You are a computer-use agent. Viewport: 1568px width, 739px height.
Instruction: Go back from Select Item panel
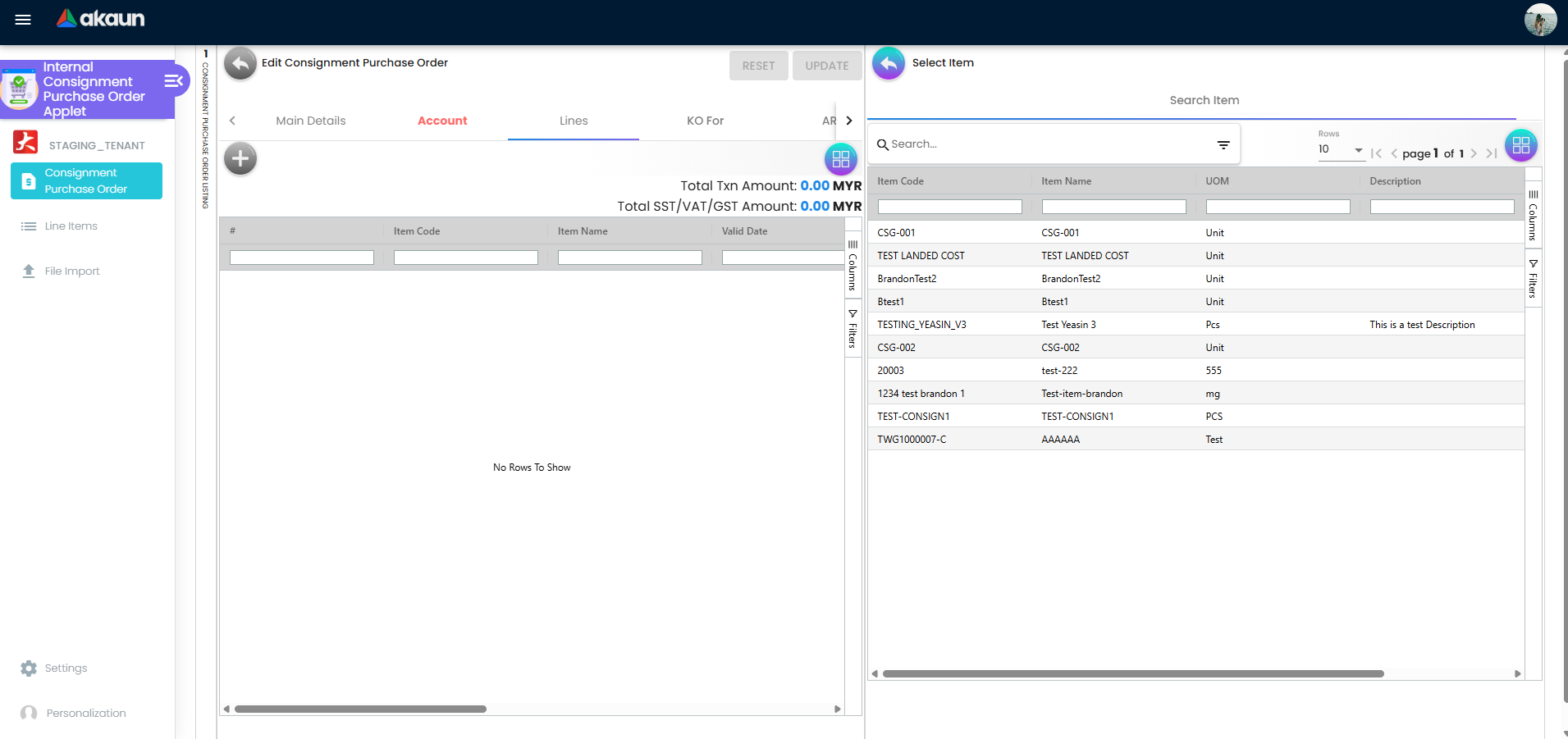[888, 63]
